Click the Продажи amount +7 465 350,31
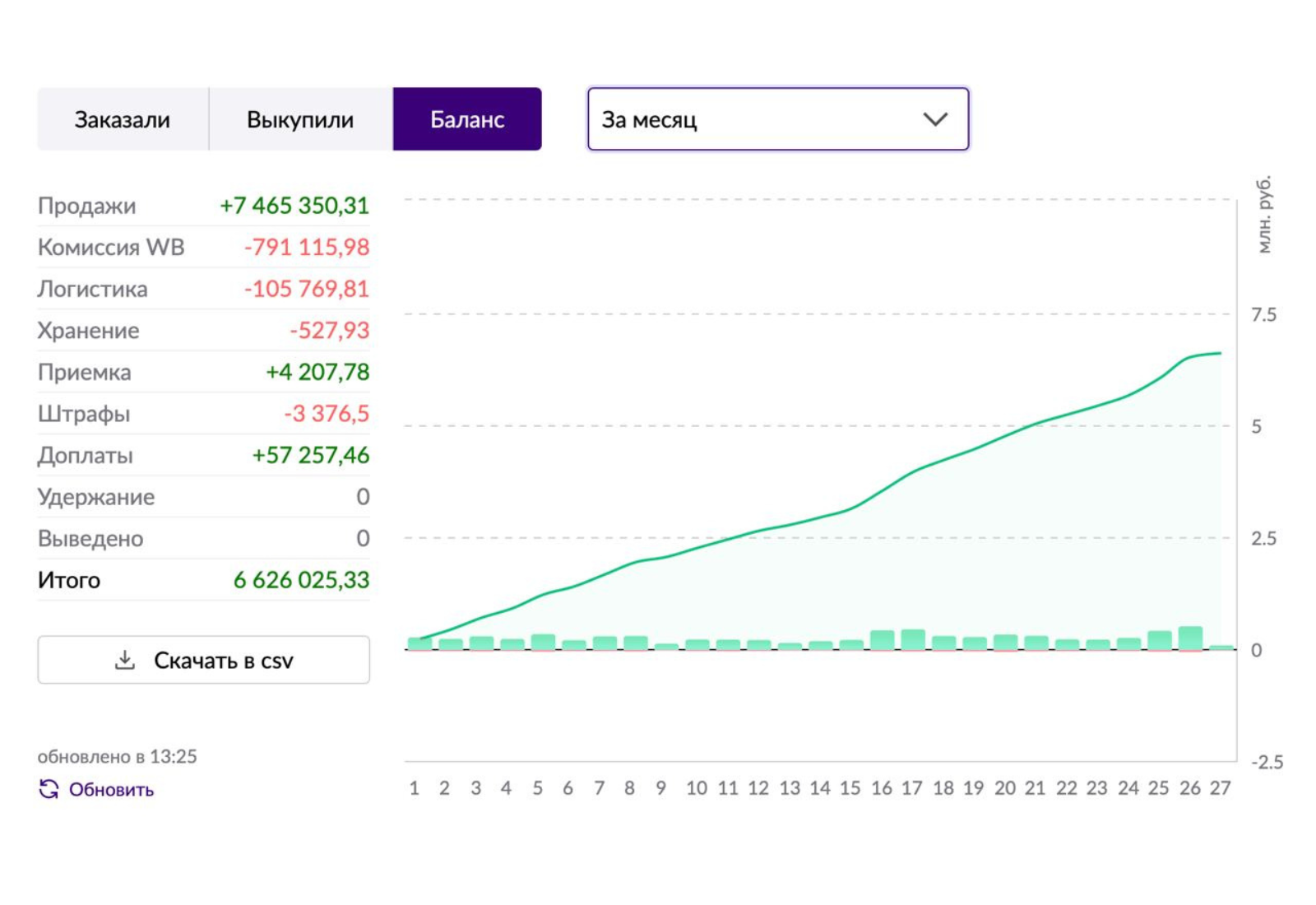 point(294,206)
